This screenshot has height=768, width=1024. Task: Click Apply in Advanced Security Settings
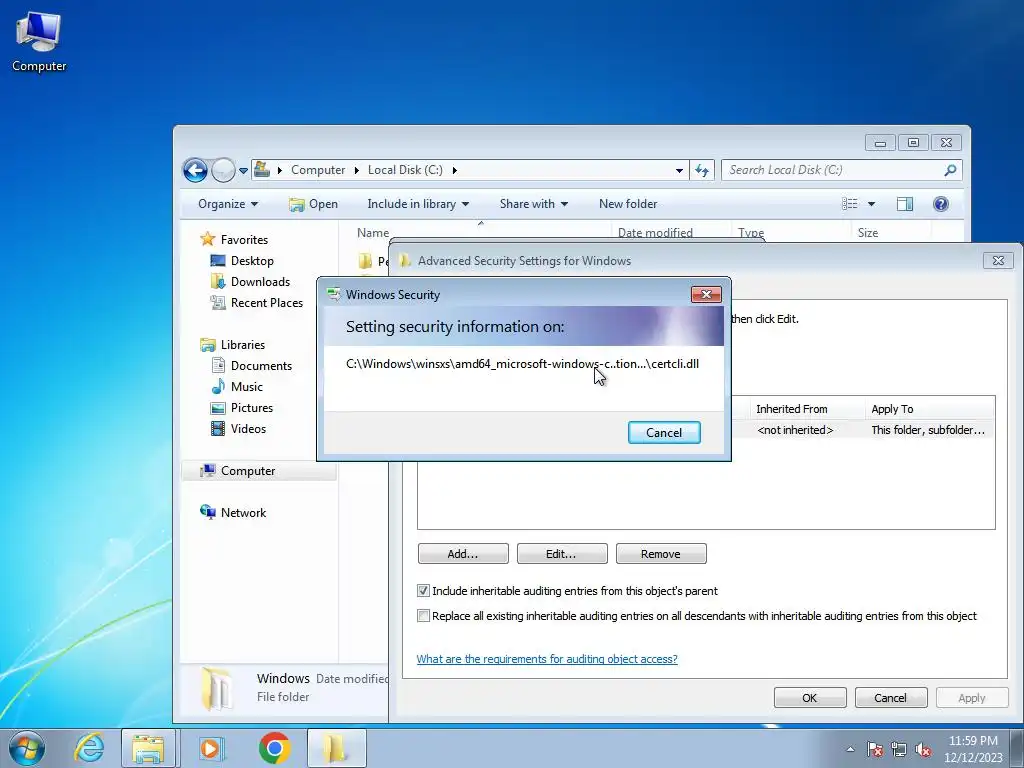click(972, 697)
